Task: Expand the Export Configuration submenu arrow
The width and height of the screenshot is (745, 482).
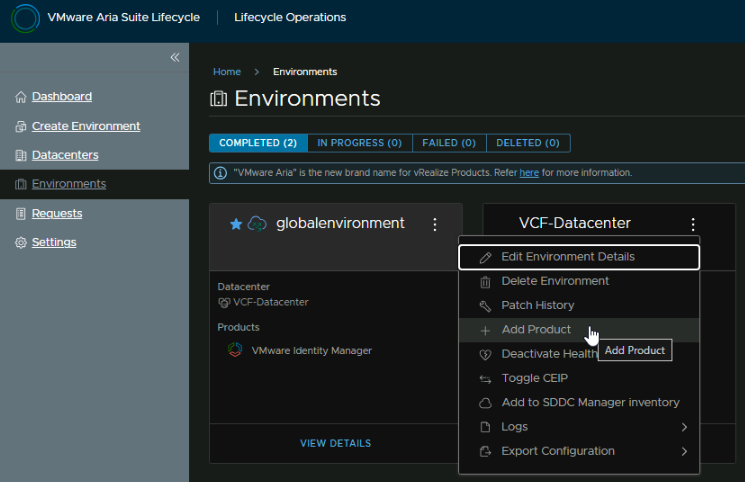Action: pos(684,452)
